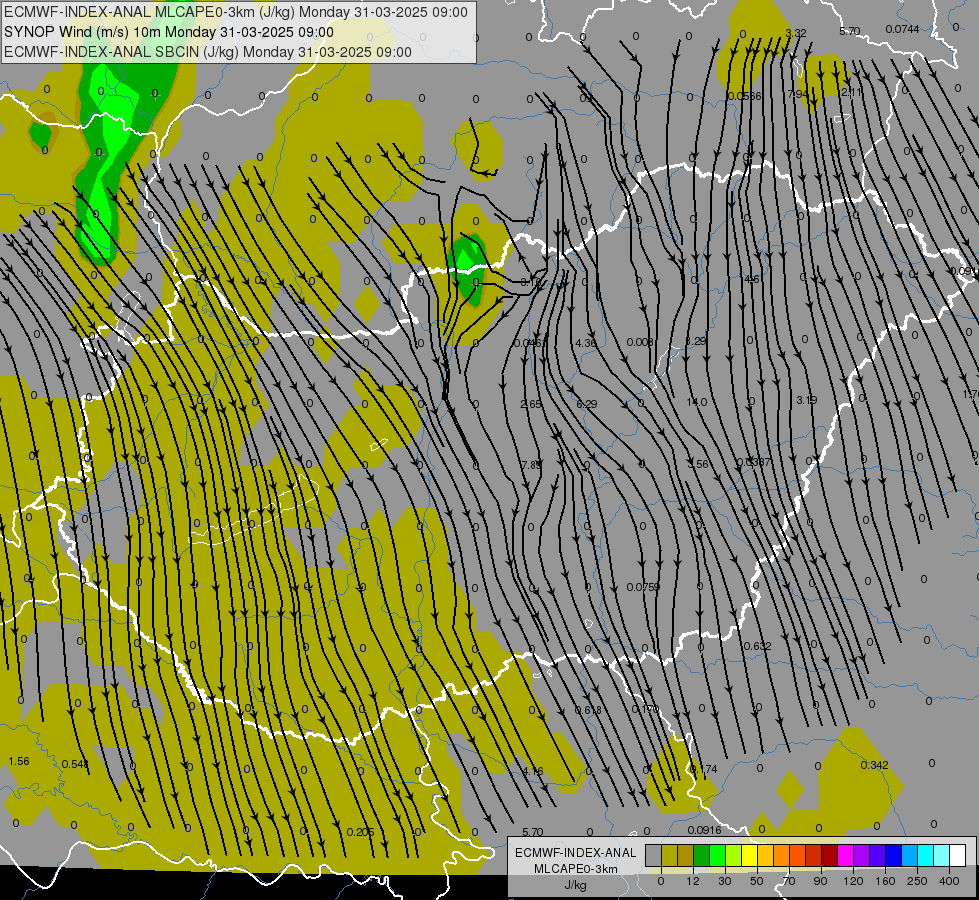
Task: Select the 1.56 map value
Action: pyautogui.click(x=19, y=761)
